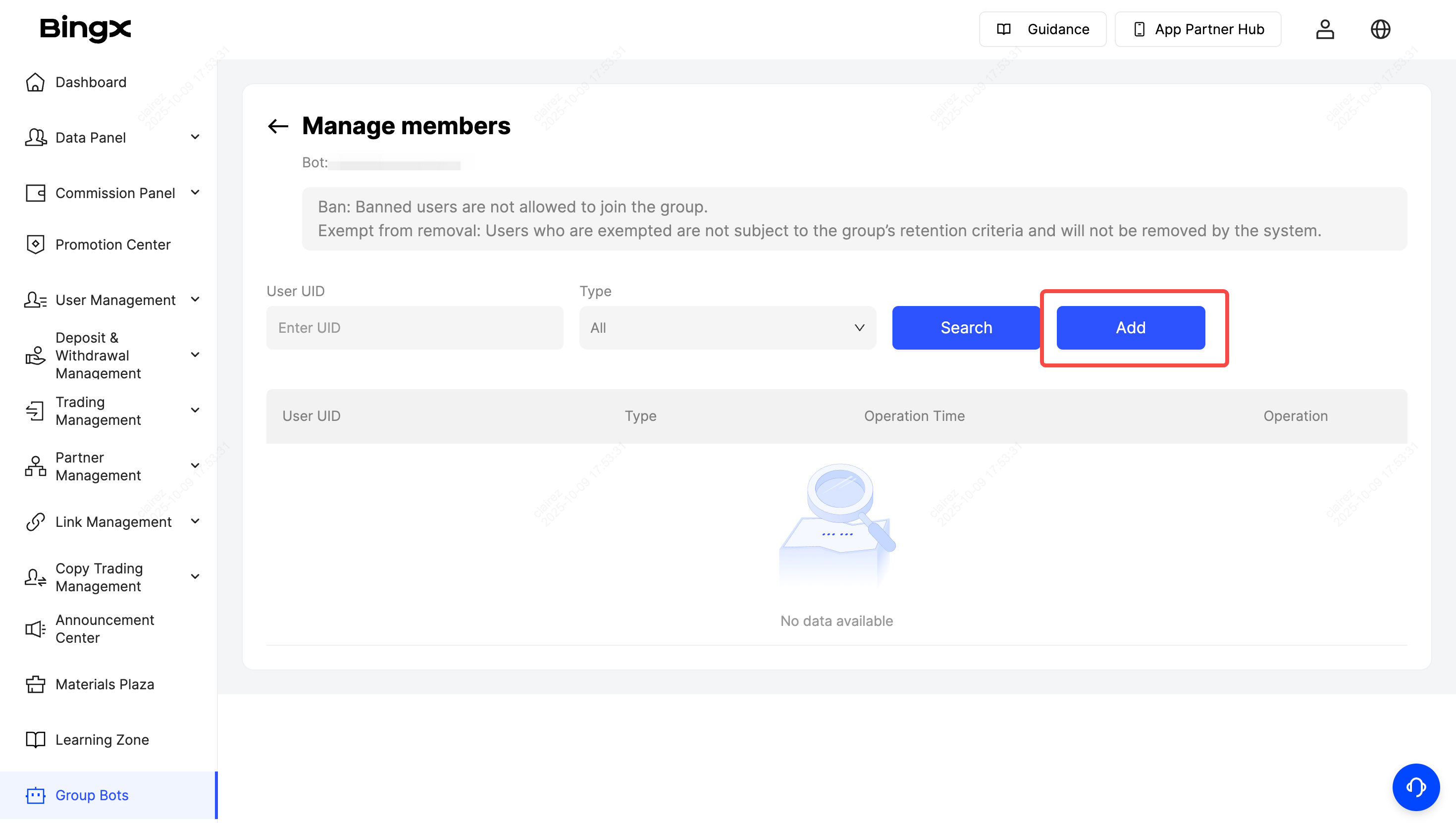Click the Promotion Center shield icon
1456x823 pixels.
(35, 245)
